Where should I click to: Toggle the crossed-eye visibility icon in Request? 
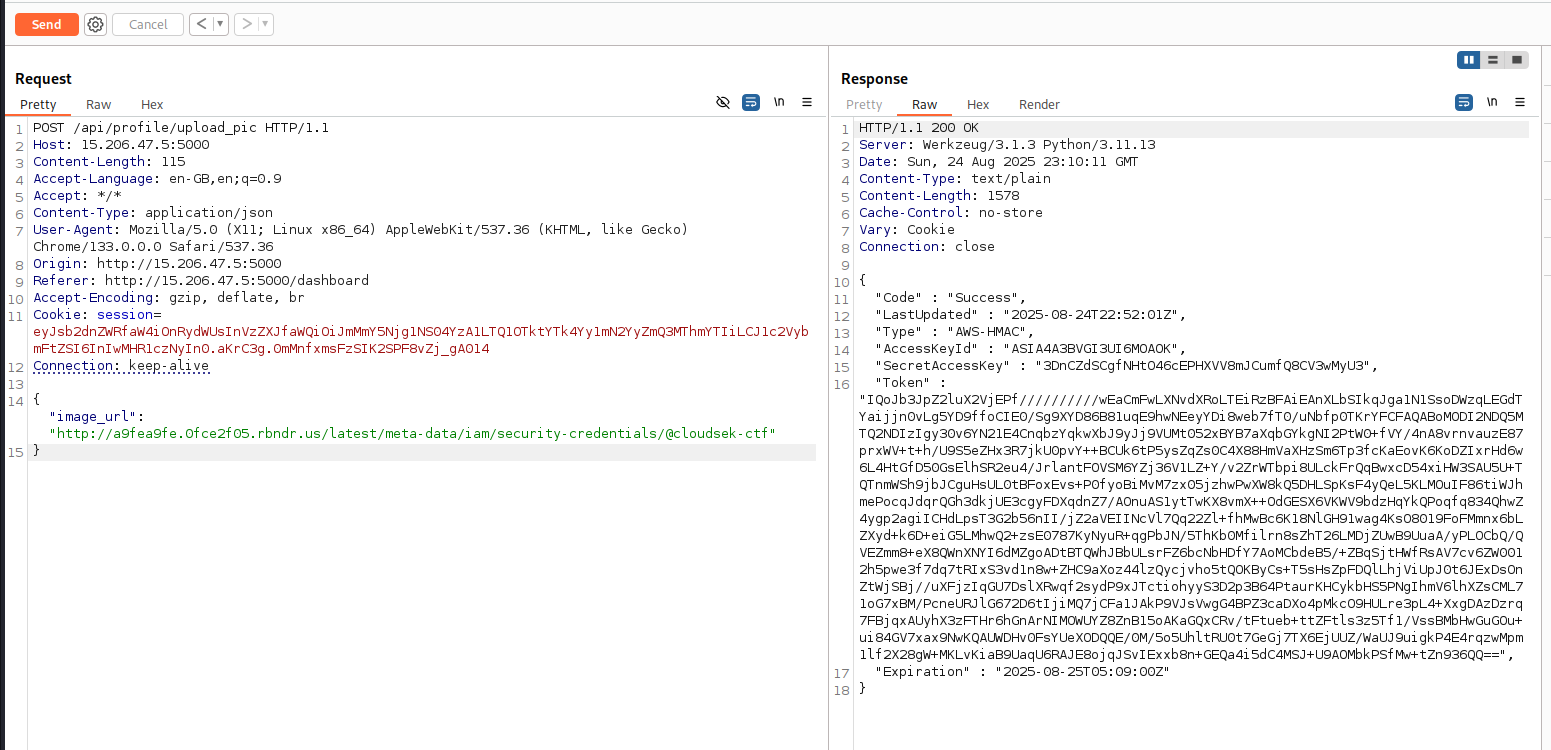pyautogui.click(x=723, y=102)
